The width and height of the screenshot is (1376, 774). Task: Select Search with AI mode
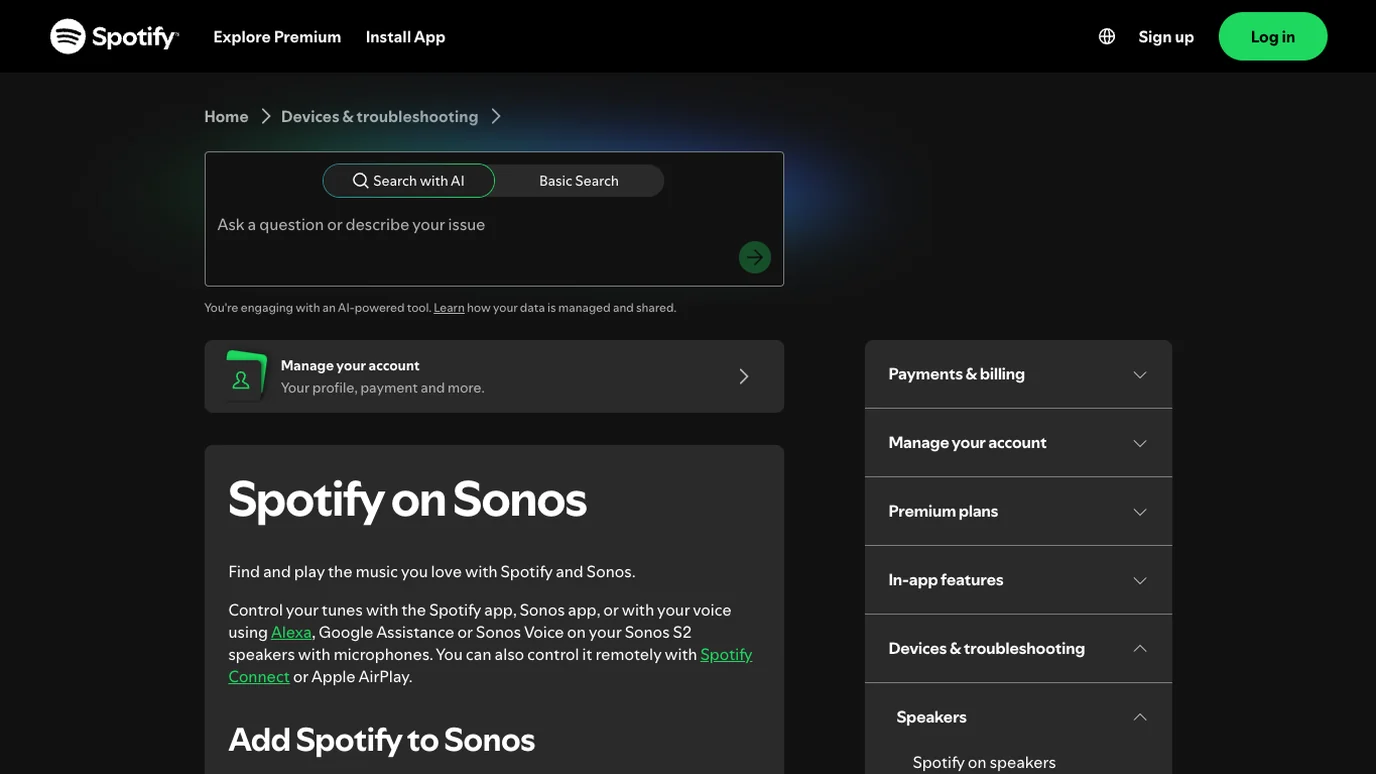click(408, 181)
